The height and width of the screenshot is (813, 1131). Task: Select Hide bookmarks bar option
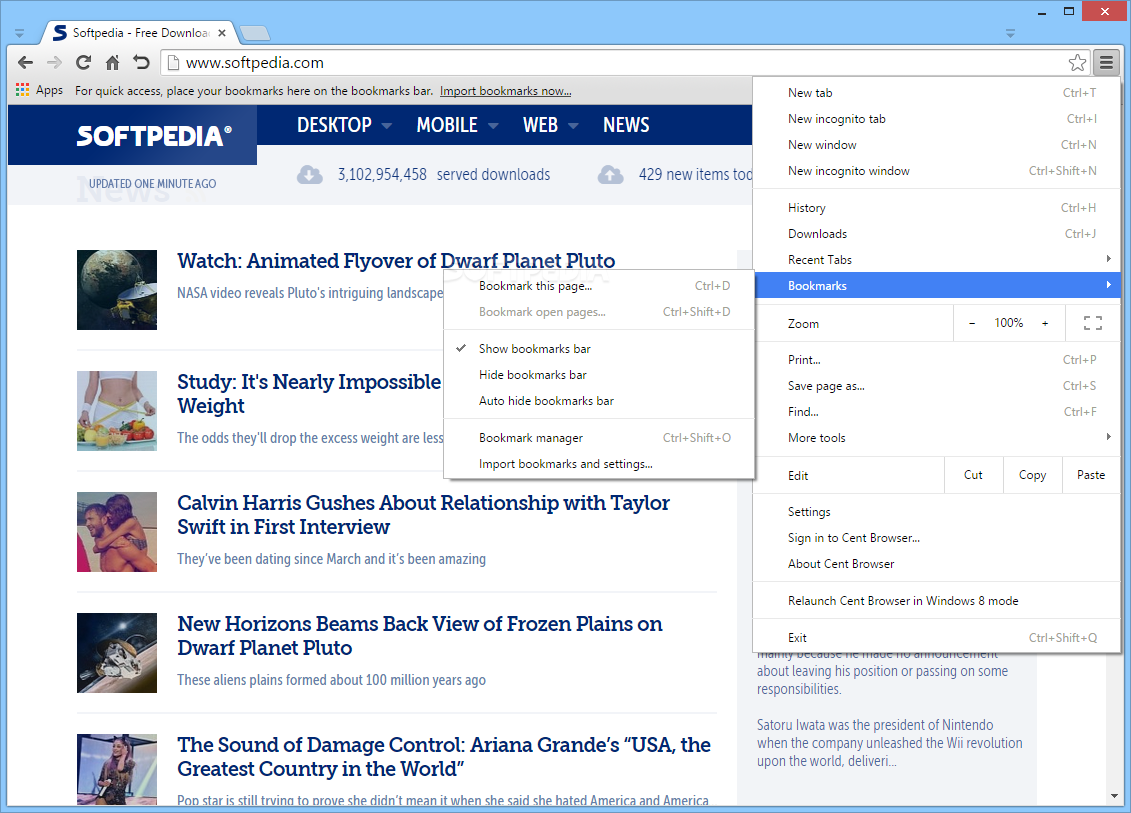(599, 374)
